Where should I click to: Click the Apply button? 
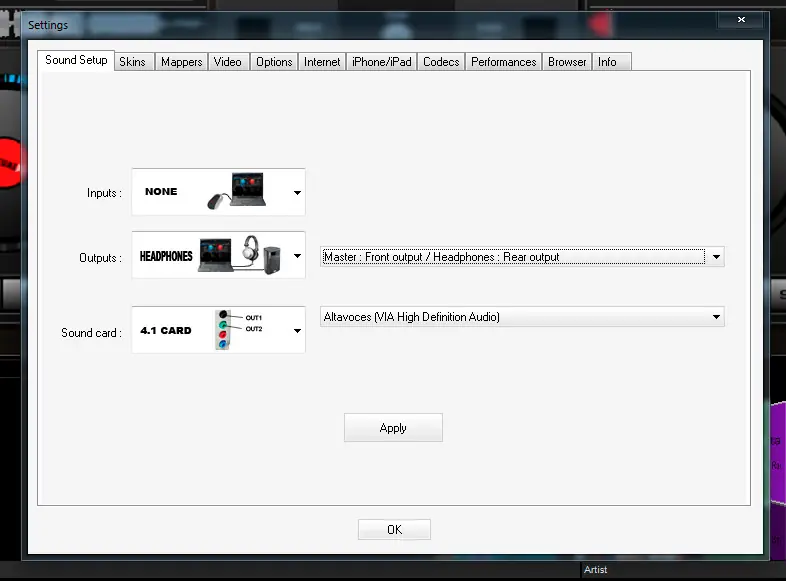coord(393,428)
